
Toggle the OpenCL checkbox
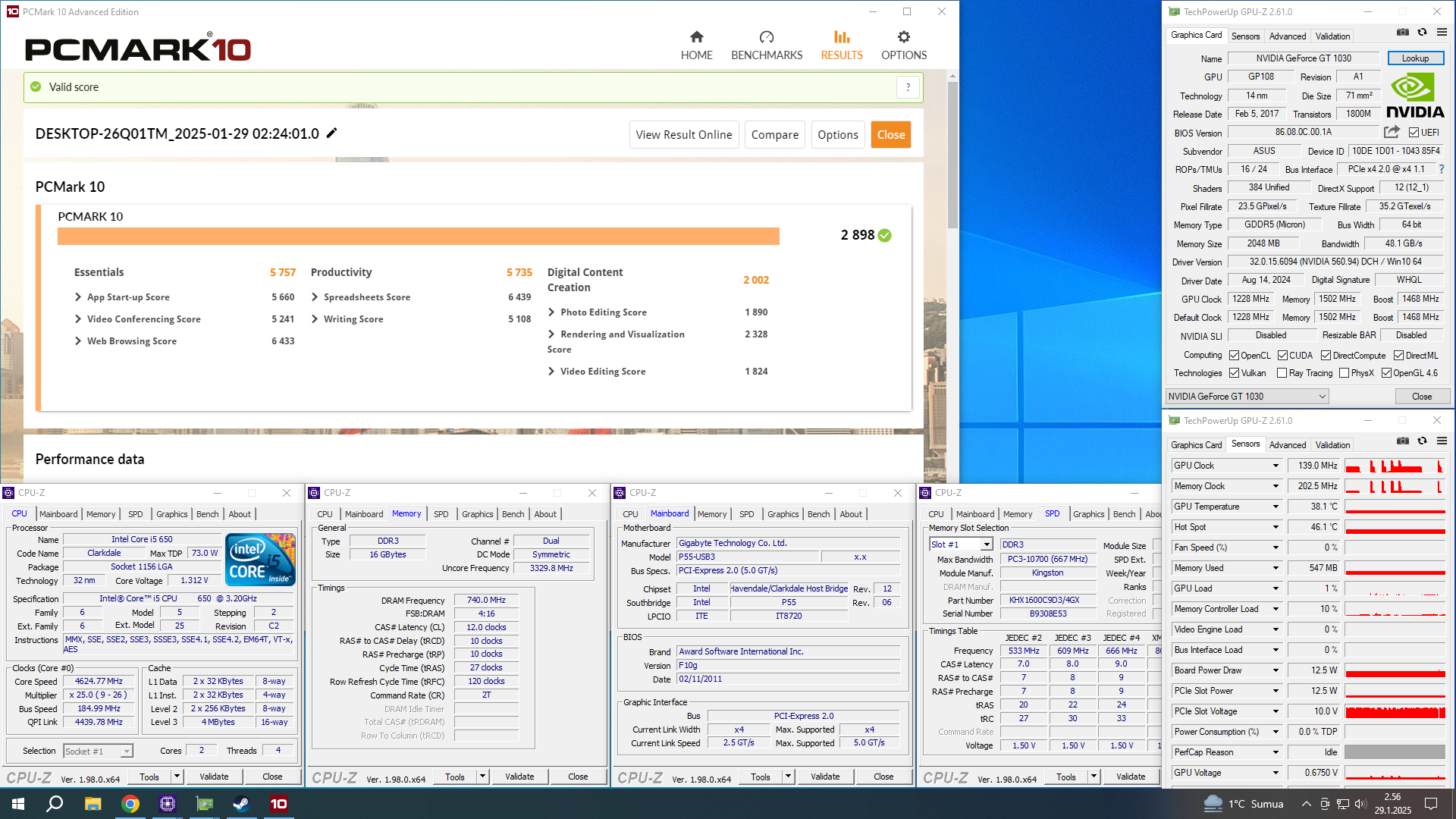click(x=1235, y=356)
